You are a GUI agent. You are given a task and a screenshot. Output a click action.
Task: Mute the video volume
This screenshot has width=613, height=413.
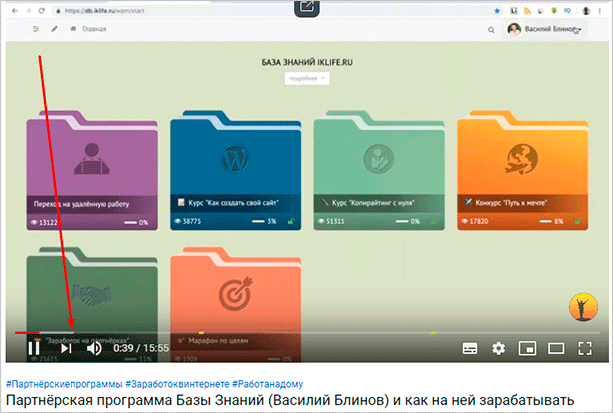[x=94, y=348]
